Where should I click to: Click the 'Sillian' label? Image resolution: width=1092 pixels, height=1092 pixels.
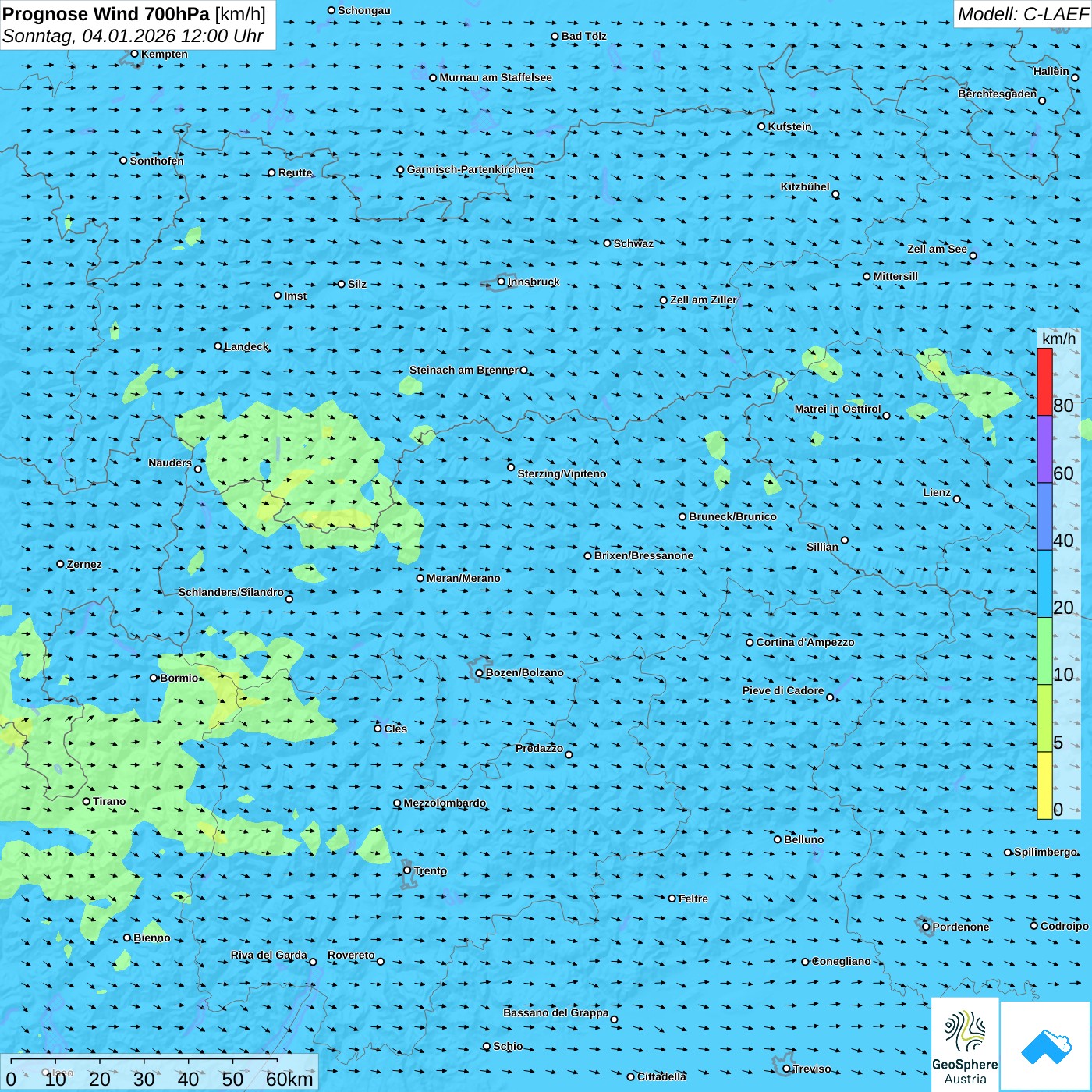[822, 547]
